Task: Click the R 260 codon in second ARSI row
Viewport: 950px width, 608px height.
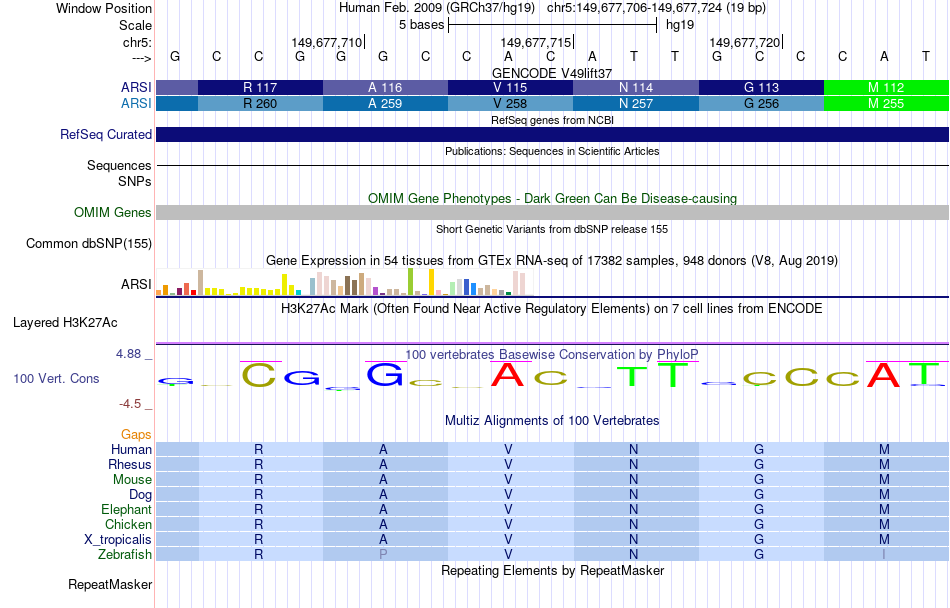Action: (261, 104)
